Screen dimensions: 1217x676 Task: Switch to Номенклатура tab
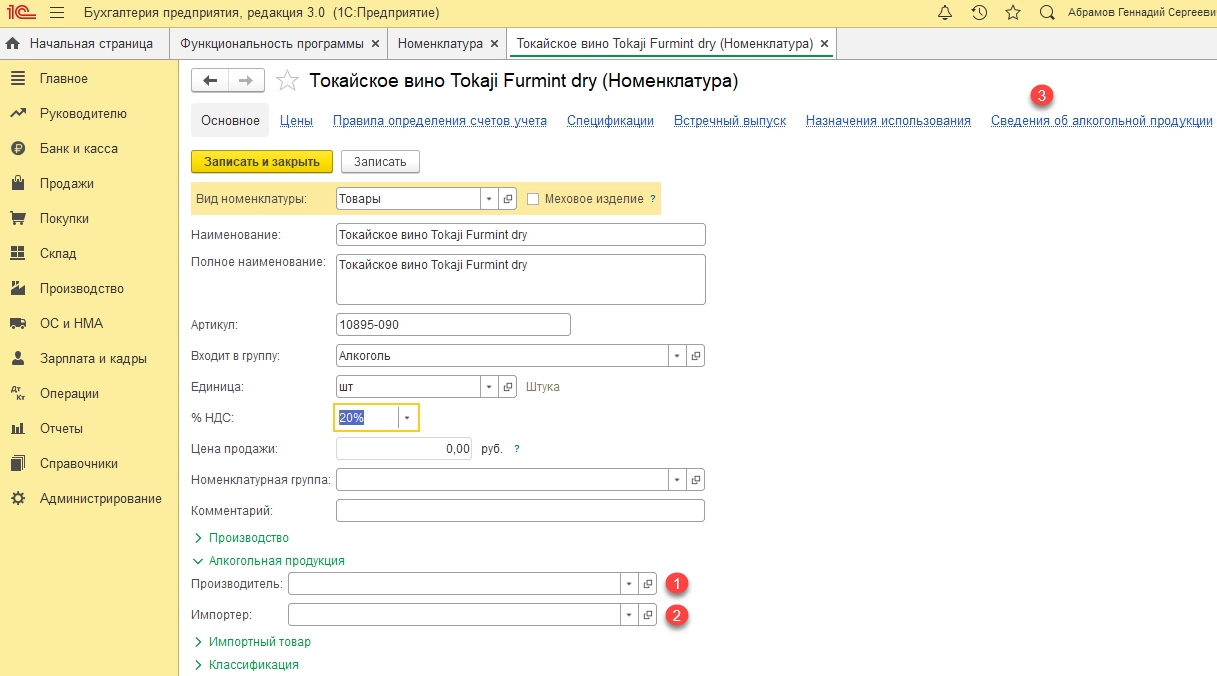point(440,44)
